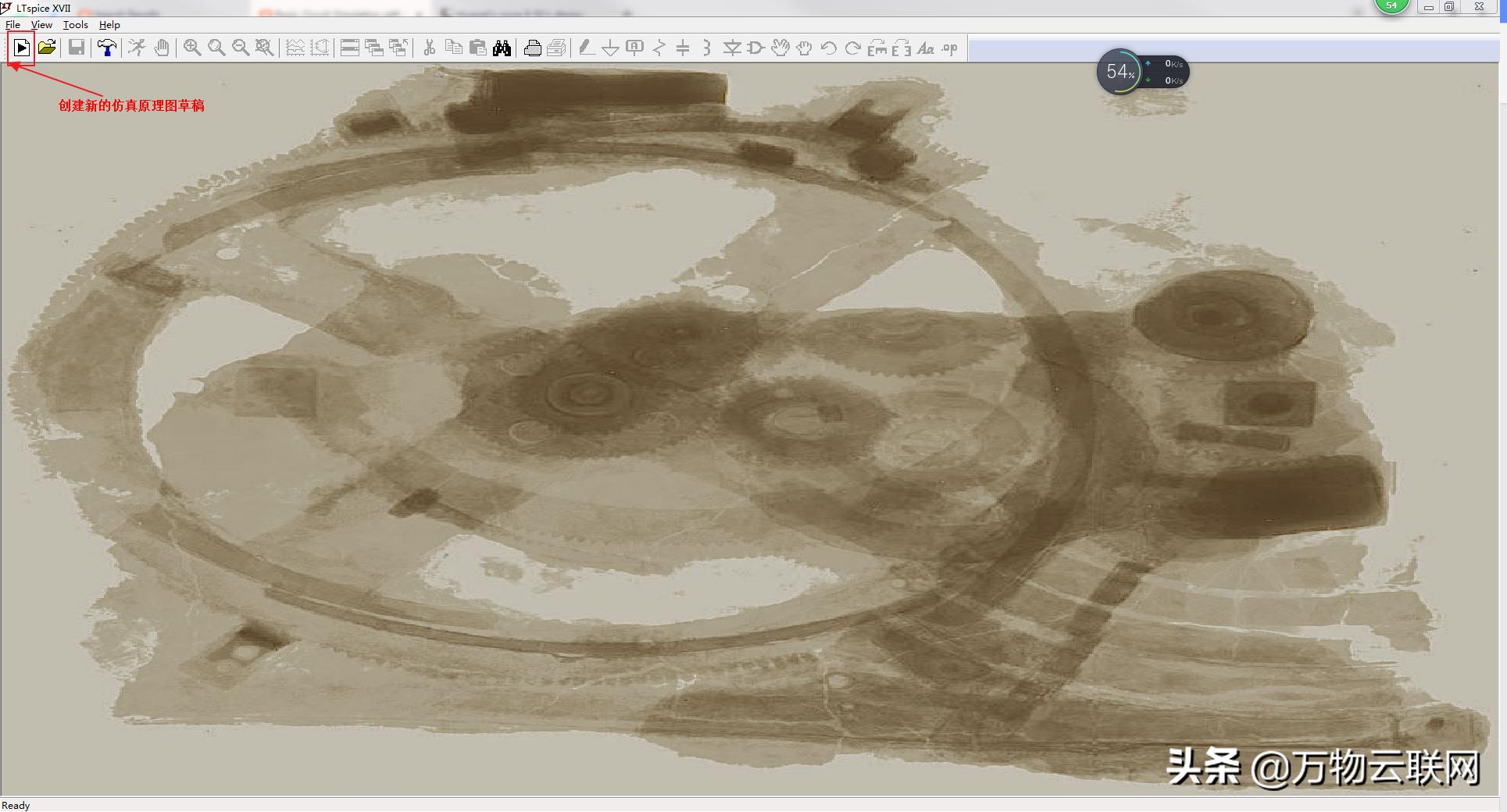Image resolution: width=1507 pixels, height=812 pixels.
Task: Click the Save floppy disk icon
Action: (x=77, y=48)
